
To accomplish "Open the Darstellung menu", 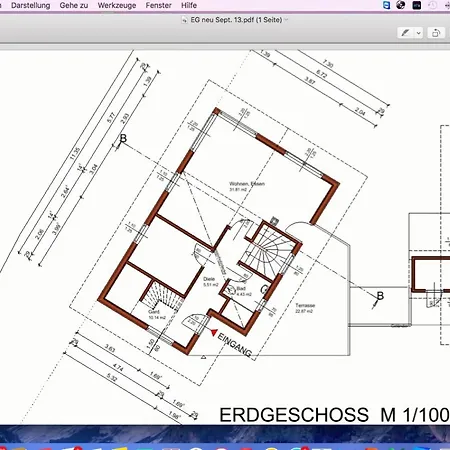I will tap(31, 5).
